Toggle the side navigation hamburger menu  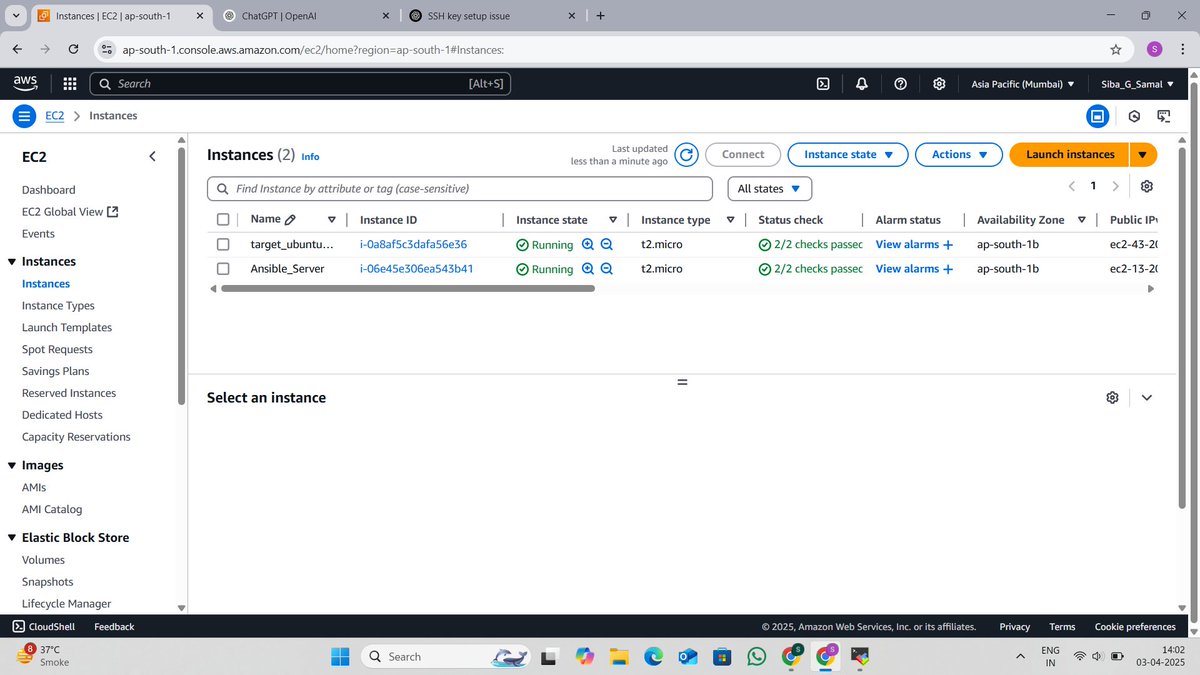pyautogui.click(x=24, y=116)
